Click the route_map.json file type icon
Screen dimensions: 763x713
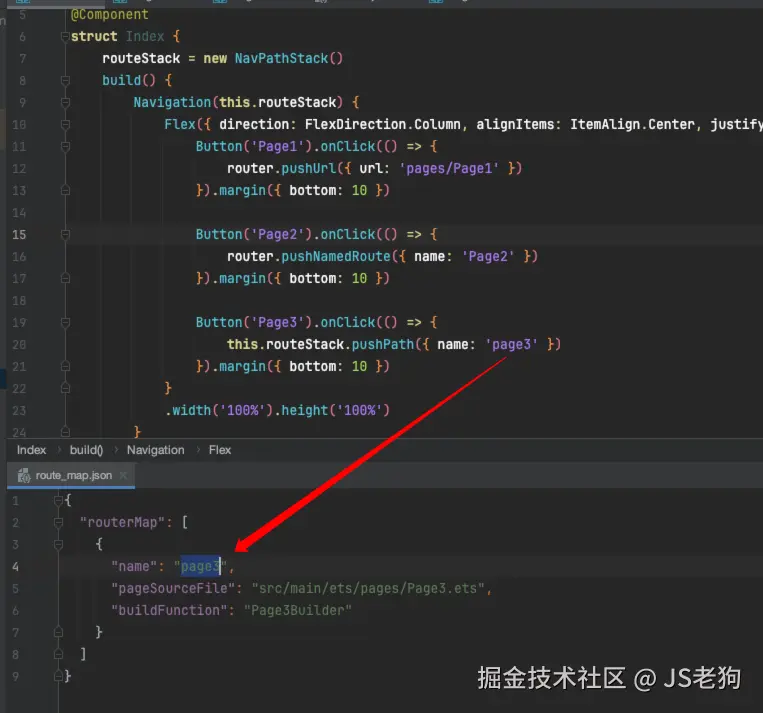[24, 475]
